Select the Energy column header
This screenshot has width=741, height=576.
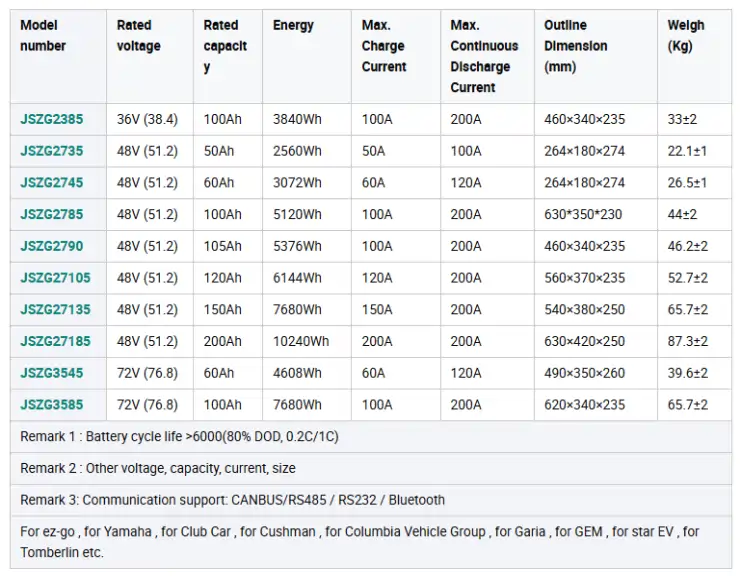click(293, 25)
